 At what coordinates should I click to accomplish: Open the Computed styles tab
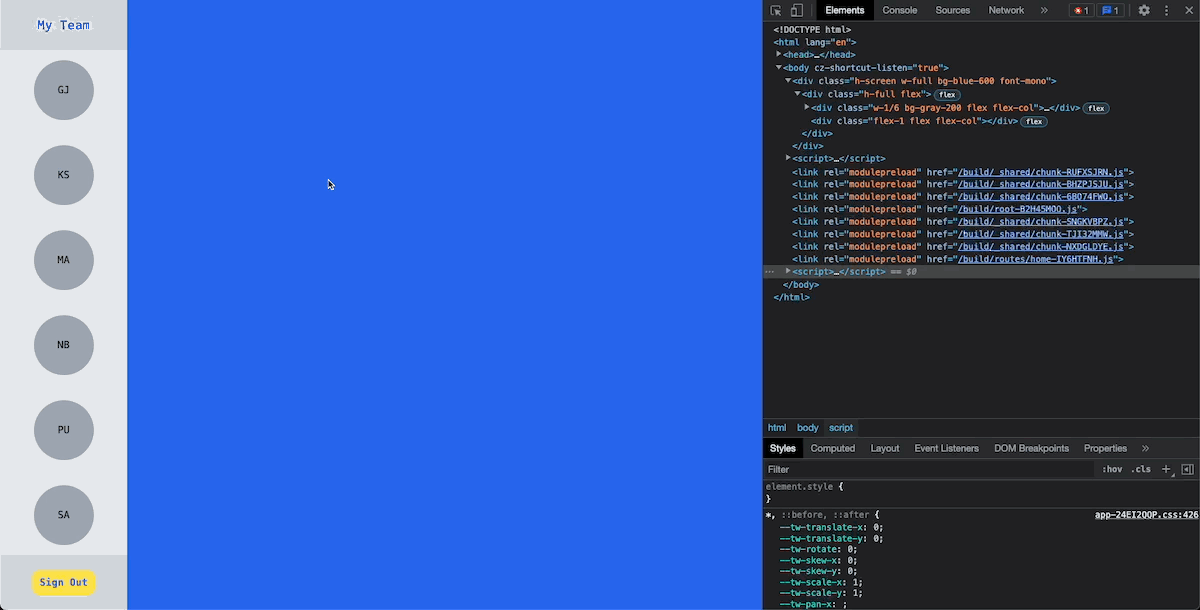click(x=832, y=448)
